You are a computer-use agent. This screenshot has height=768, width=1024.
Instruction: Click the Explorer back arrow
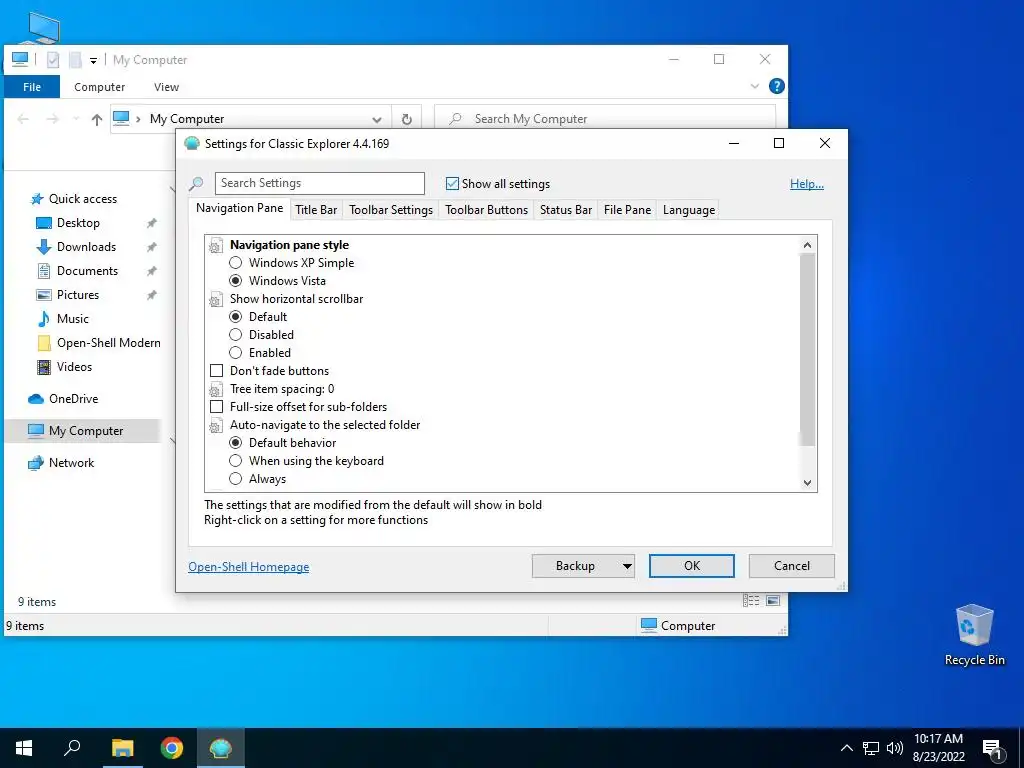click(23, 119)
